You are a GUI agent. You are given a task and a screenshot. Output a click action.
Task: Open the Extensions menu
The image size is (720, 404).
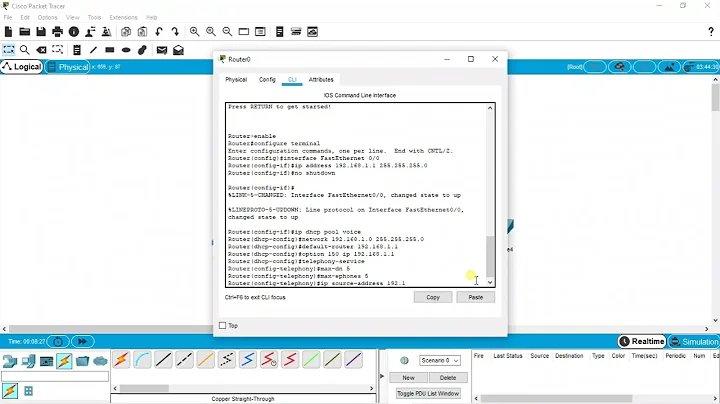point(123,17)
